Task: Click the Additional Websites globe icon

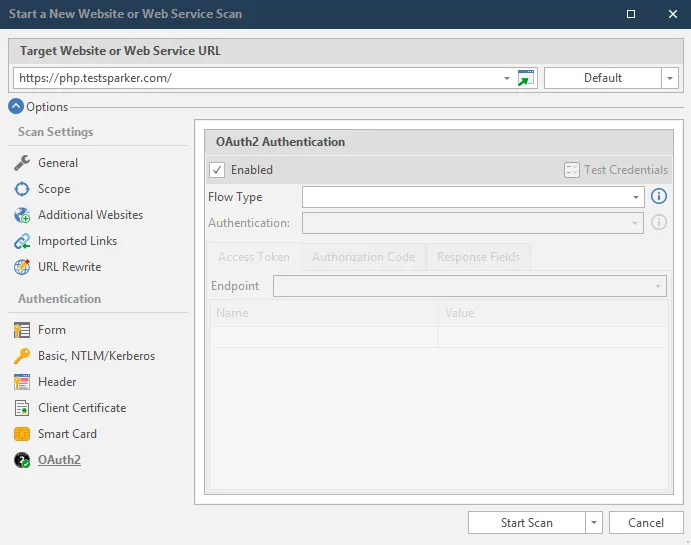Action: 22,215
